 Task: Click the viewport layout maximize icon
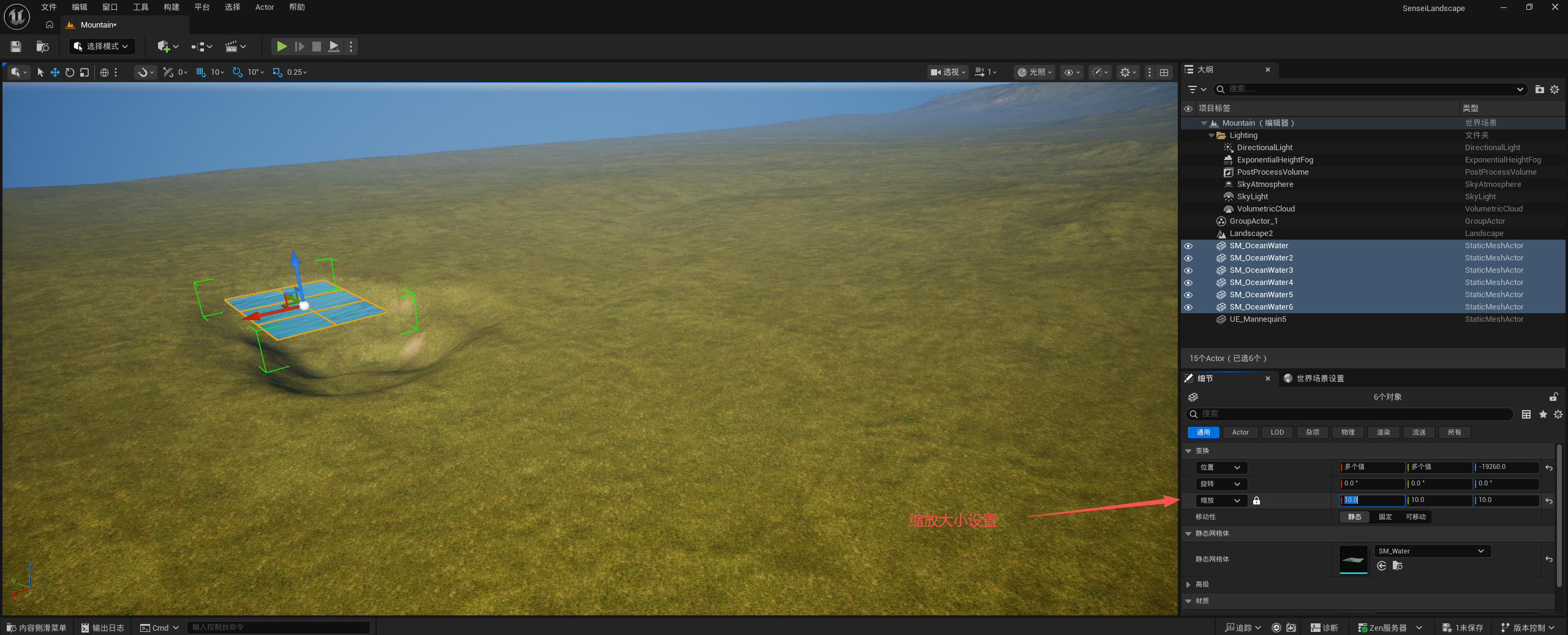coord(1164,72)
